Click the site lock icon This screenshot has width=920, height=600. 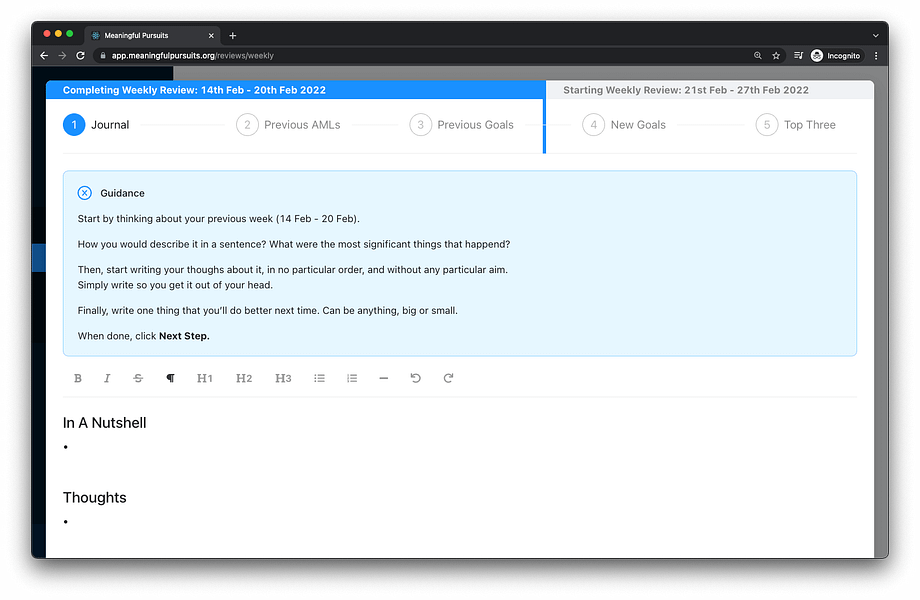(x=103, y=56)
